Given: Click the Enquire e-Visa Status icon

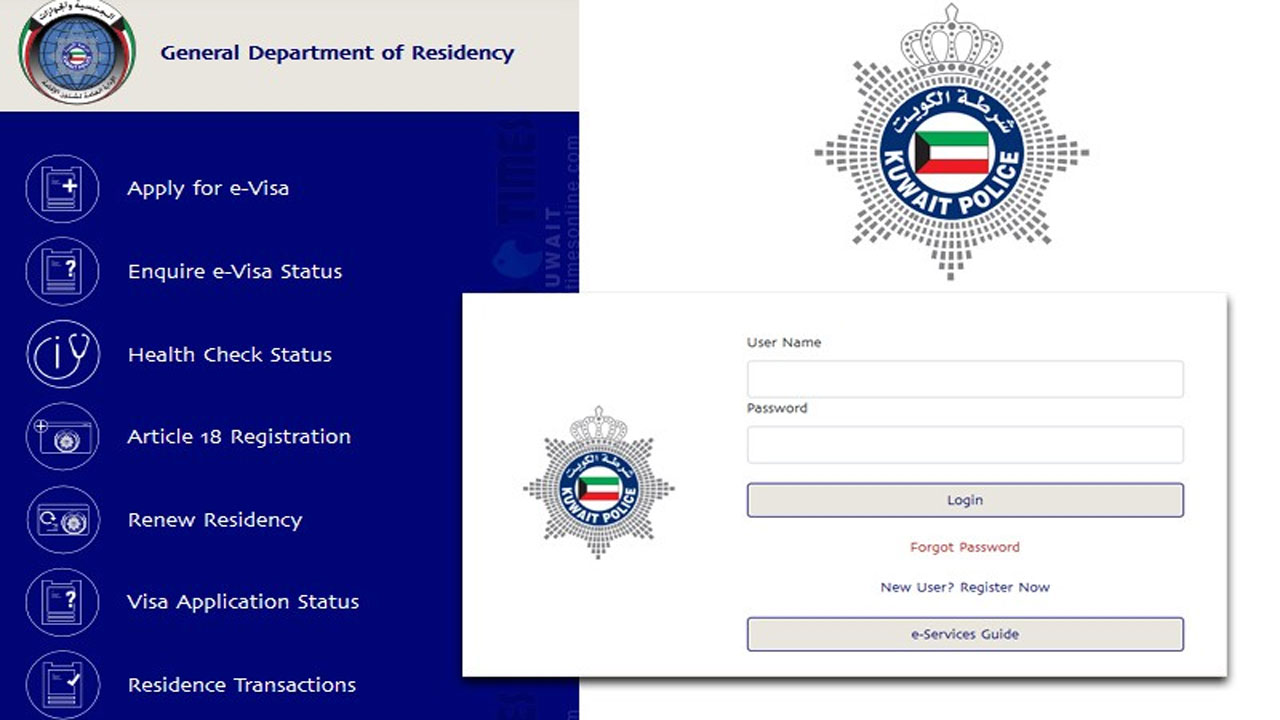Looking at the screenshot, I should [62, 271].
